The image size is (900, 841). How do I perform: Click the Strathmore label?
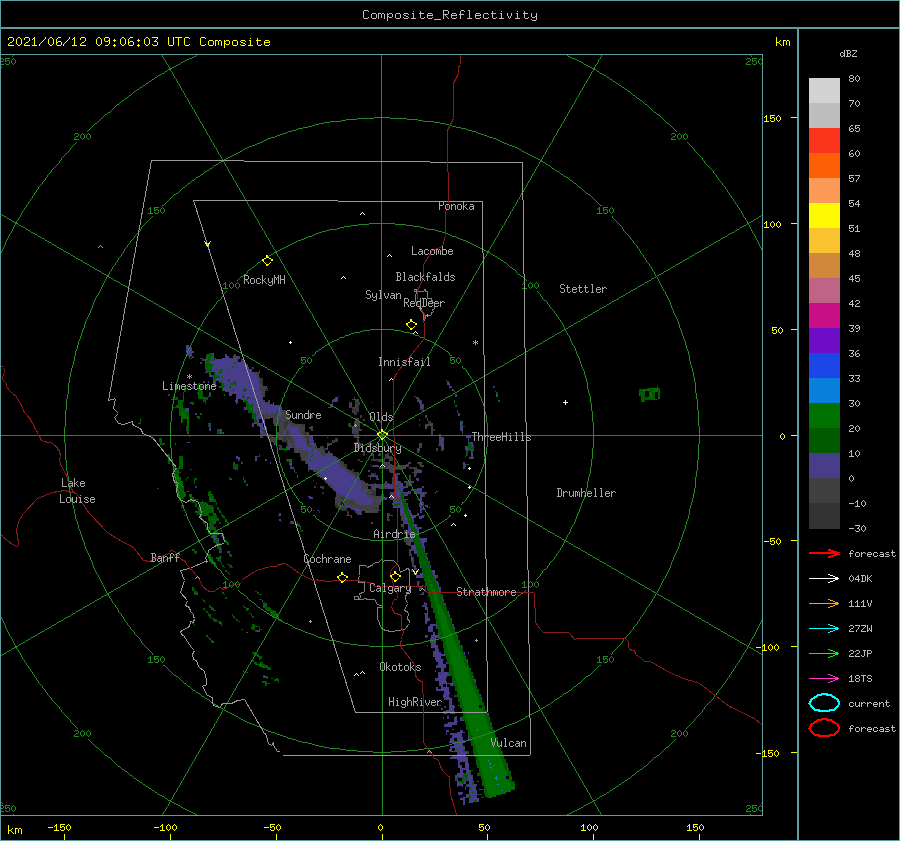tap(486, 592)
